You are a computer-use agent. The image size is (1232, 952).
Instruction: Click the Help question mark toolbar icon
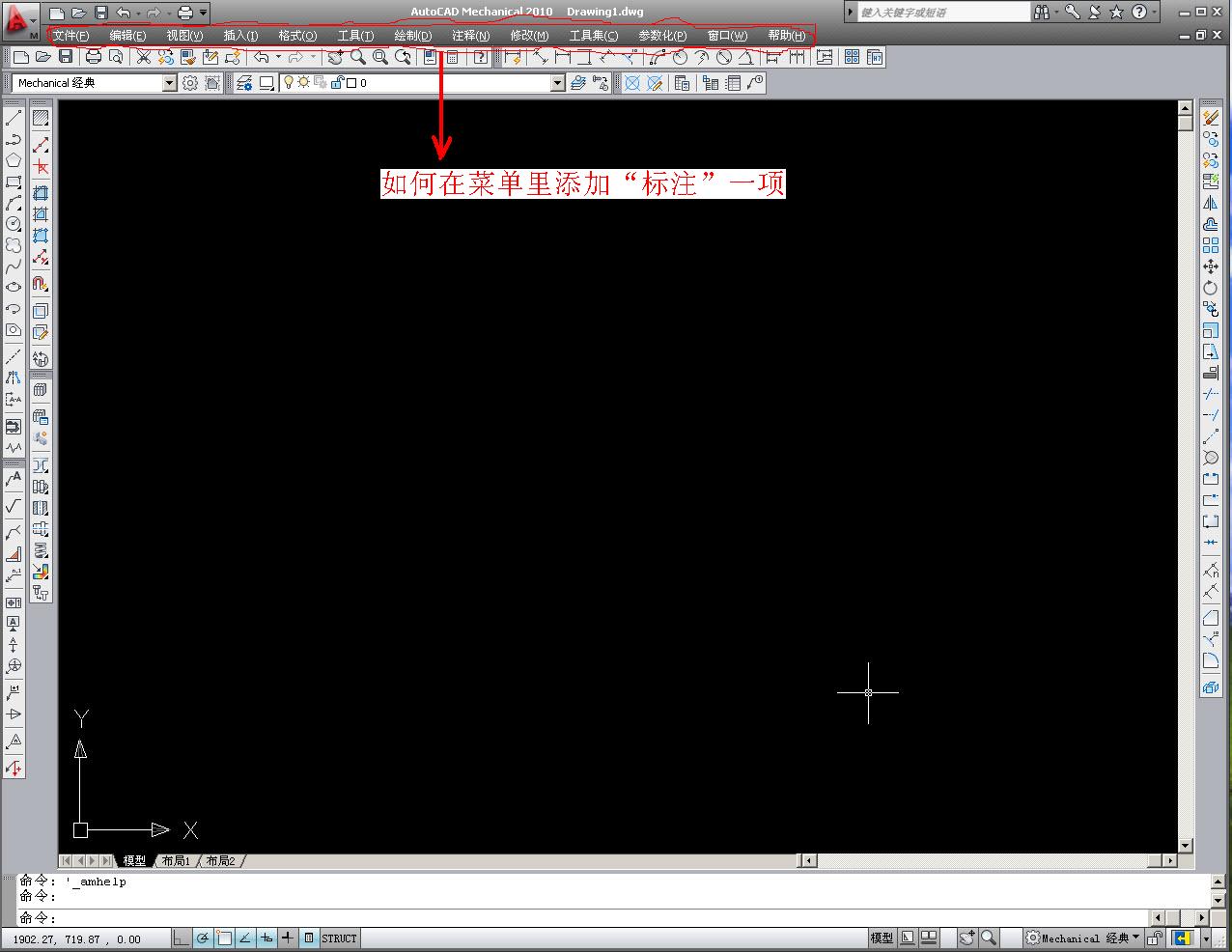coord(481,58)
